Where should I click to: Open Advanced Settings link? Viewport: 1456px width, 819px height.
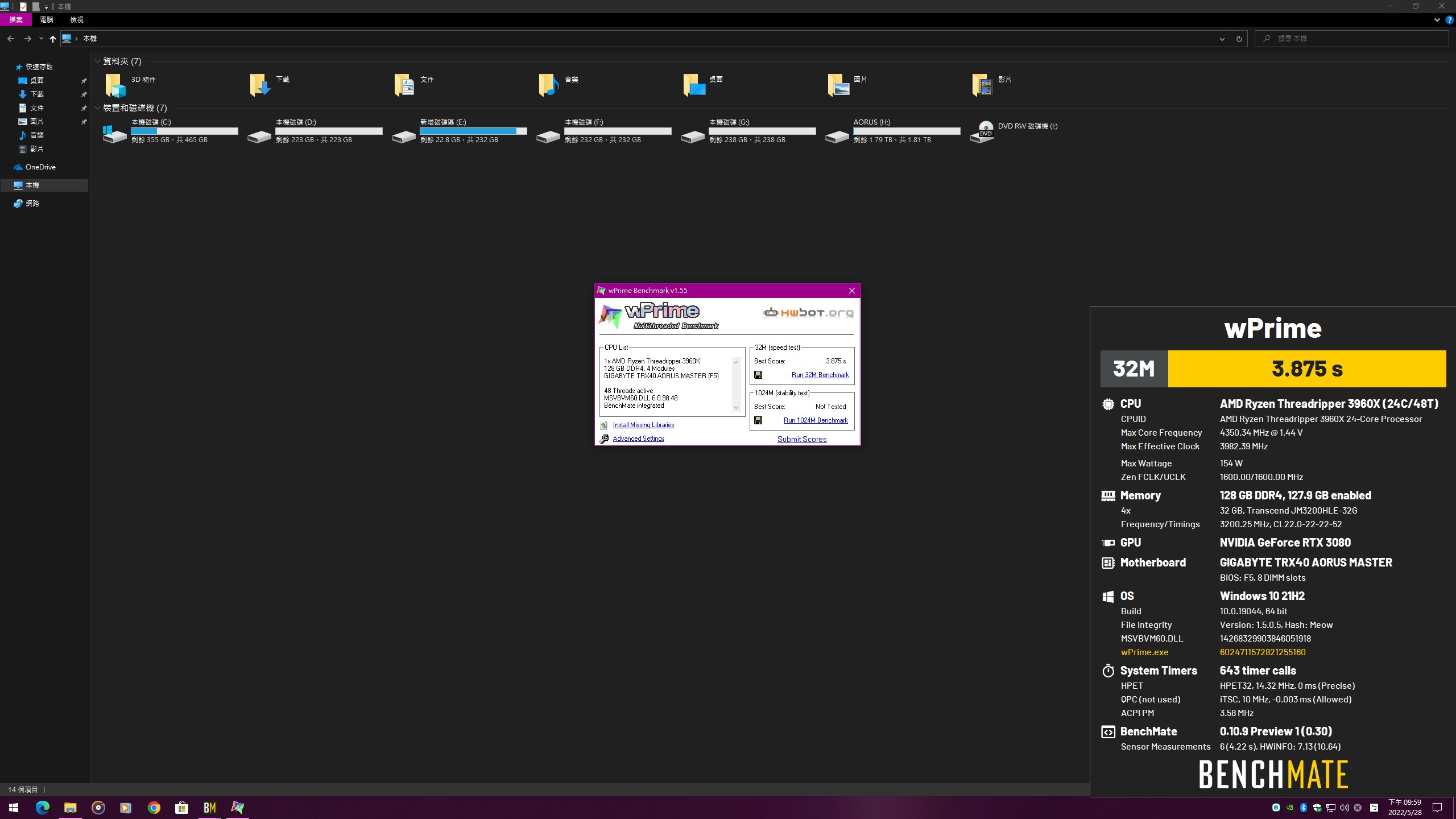(x=638, y=439)
